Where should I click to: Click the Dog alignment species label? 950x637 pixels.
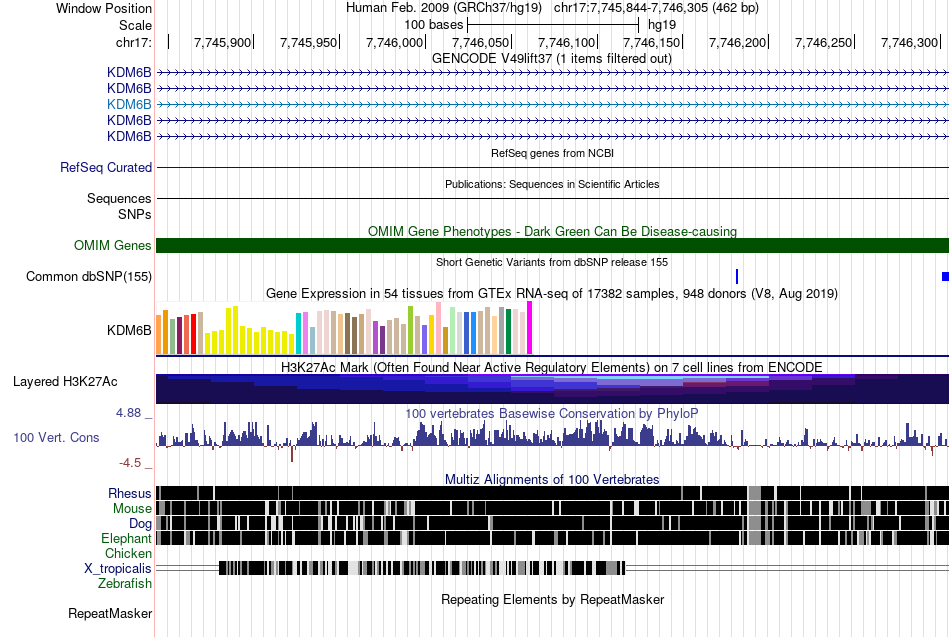pyautogui.click(x=140, y=524)
